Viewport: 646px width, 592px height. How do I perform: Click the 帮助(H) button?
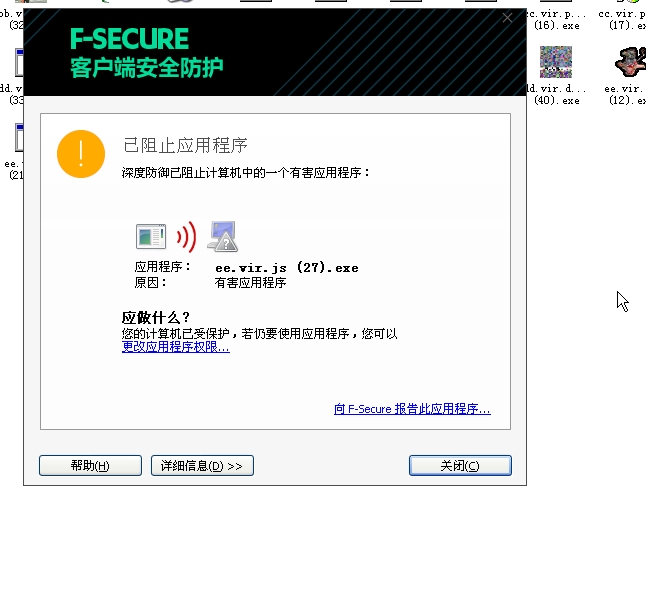tap(90, 466)
